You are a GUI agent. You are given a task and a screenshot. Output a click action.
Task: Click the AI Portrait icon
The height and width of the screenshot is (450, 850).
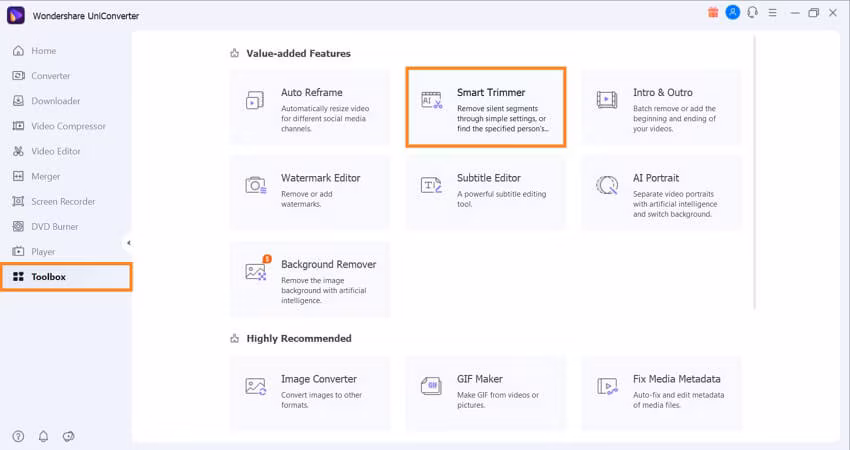[607, 185]
